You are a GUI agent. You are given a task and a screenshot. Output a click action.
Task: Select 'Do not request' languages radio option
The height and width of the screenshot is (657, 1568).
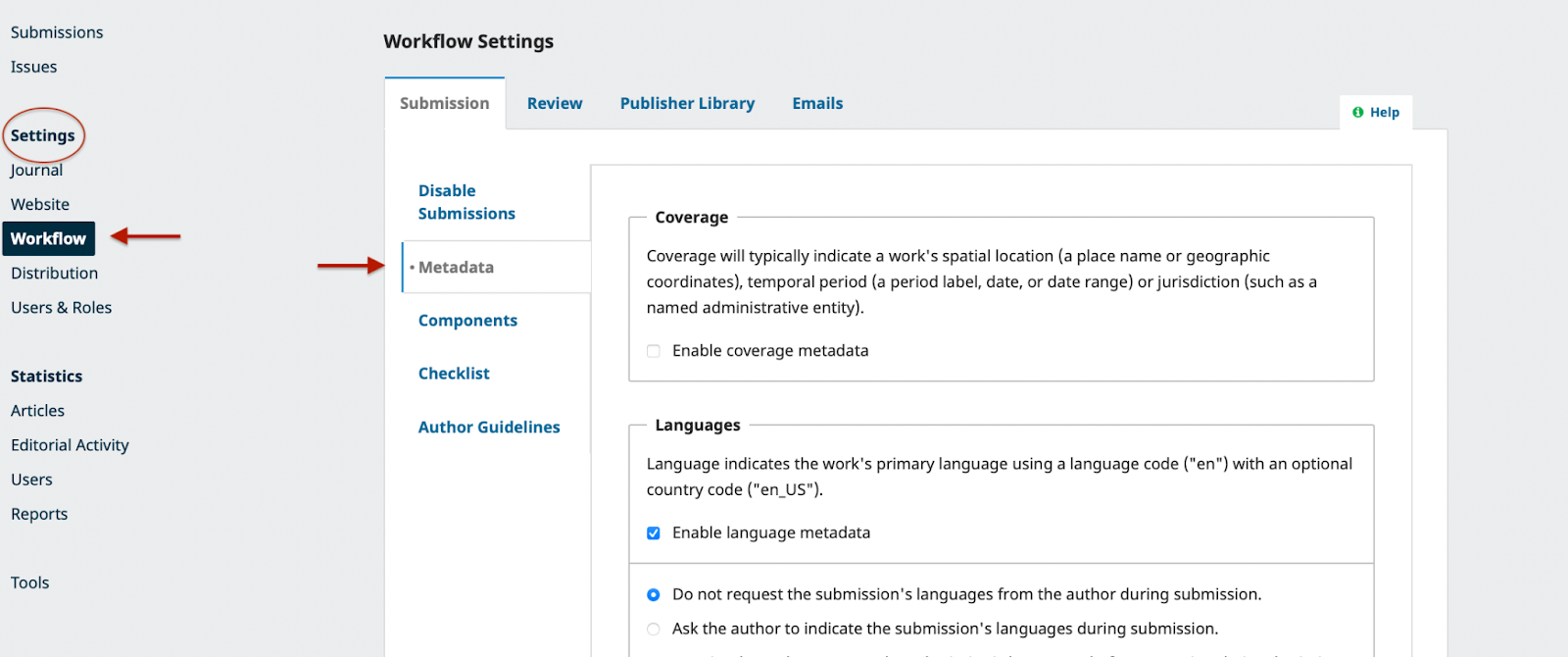(x=654, y=595)
